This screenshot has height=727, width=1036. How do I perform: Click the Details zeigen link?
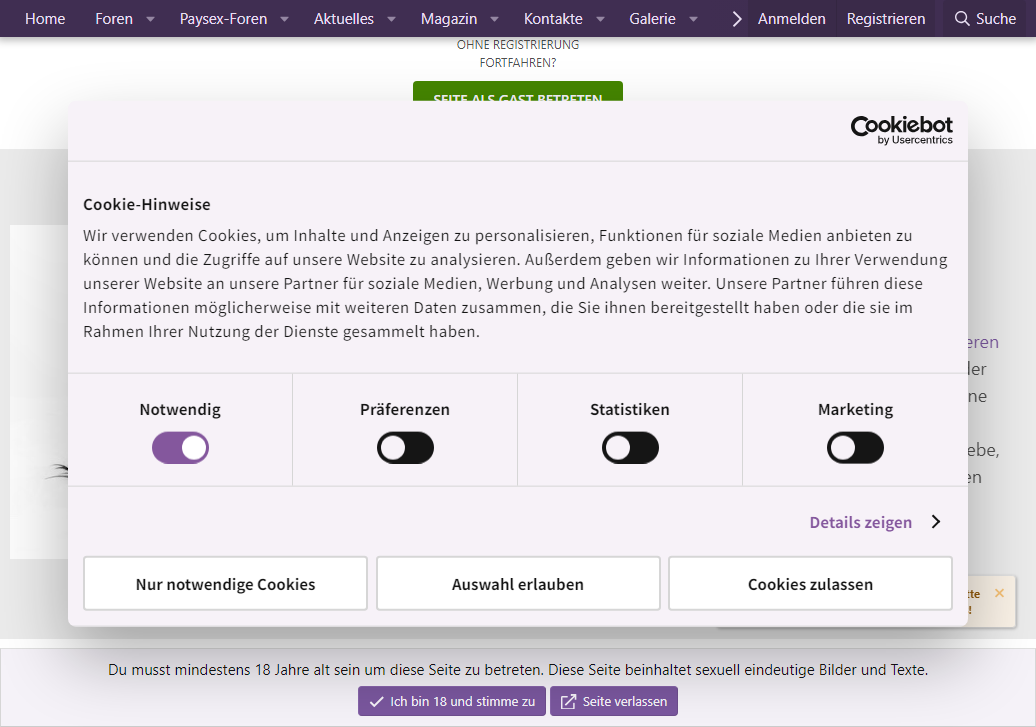pyautogui.click(x=860, y=522)
